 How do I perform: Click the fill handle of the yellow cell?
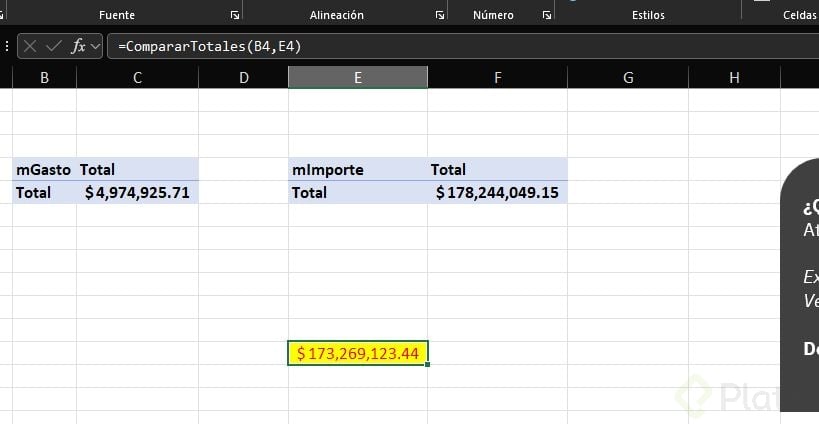pyautogui.click(x=427, y=364)
